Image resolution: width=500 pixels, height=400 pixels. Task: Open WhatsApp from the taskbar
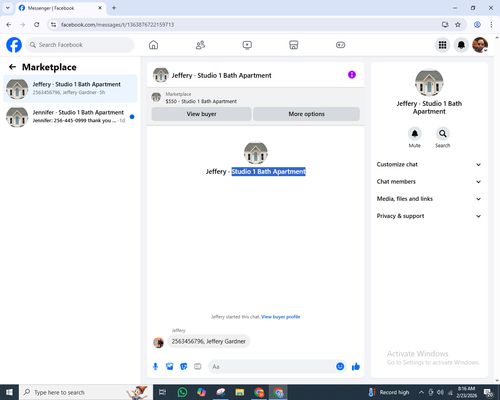click(x=182, y=392)
